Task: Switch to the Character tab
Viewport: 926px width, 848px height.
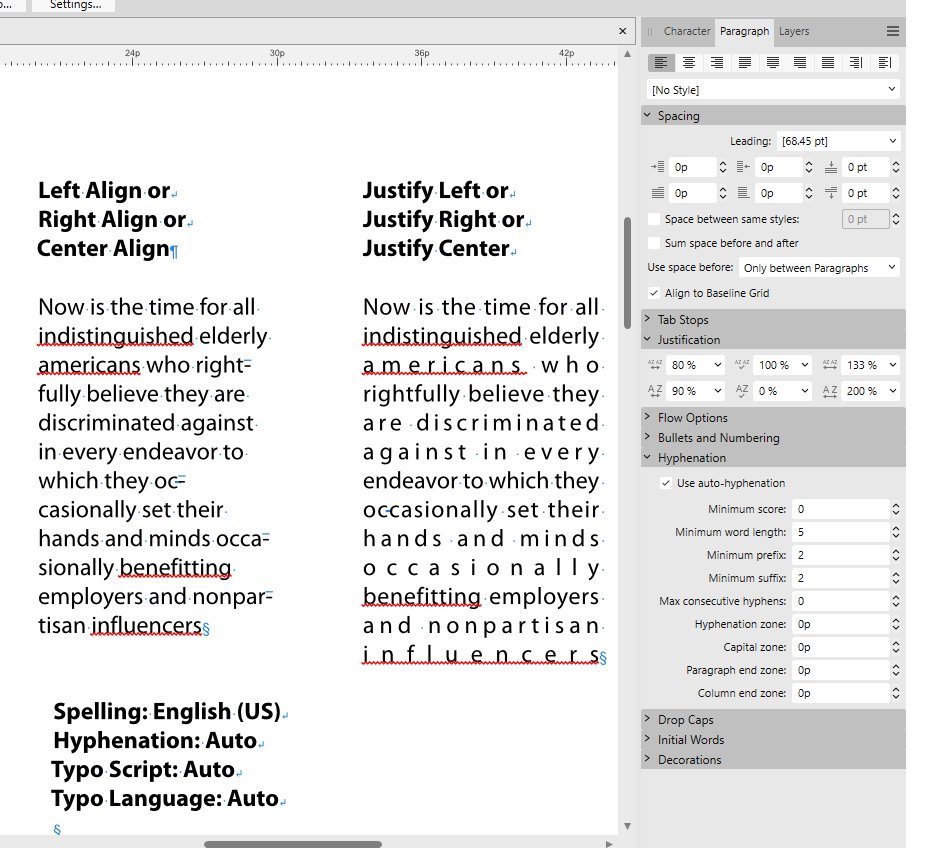Action: point(686,32)
